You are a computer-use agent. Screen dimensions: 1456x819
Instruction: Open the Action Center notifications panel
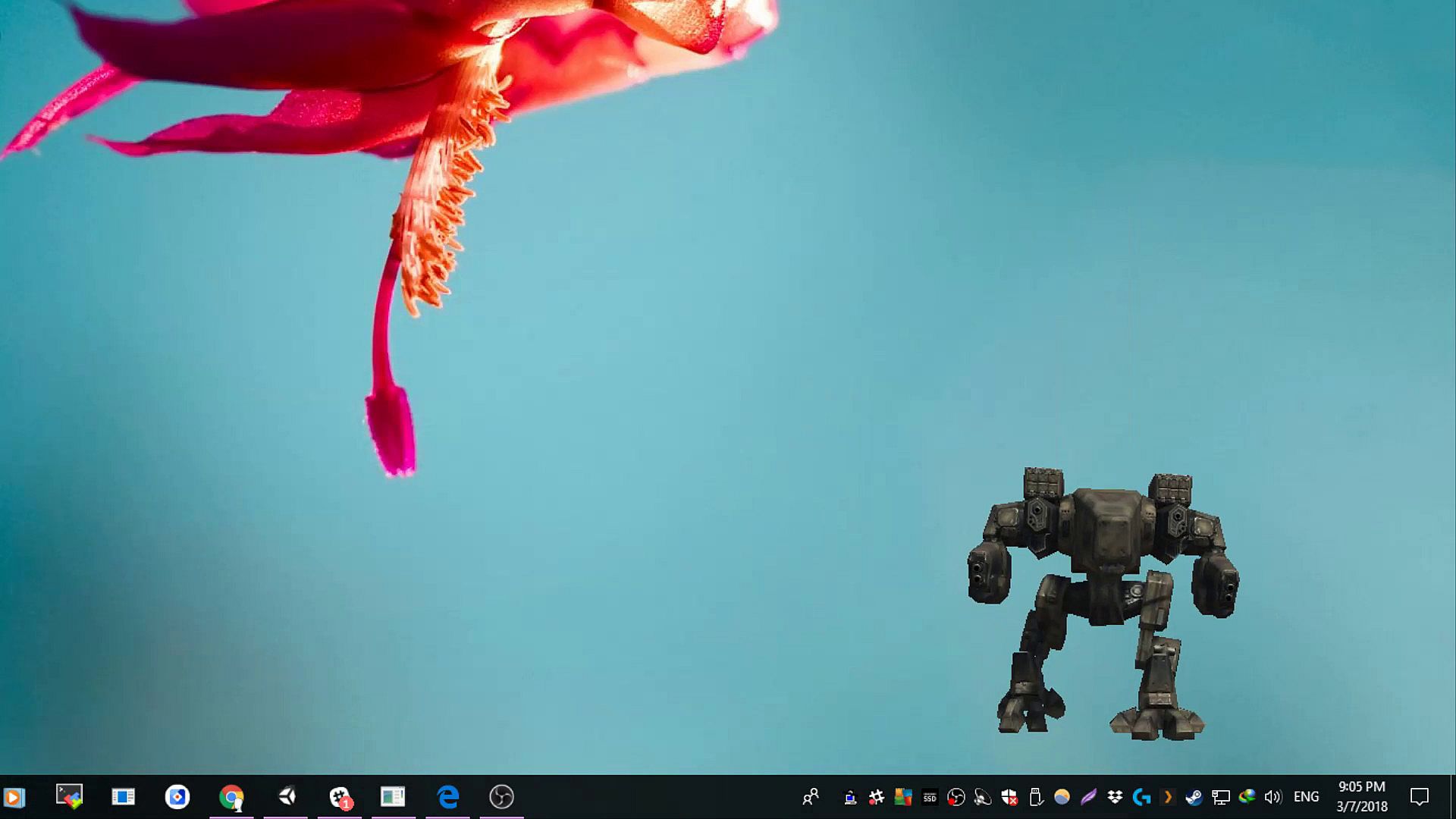pyautogui.click(x=1419, y=797)
